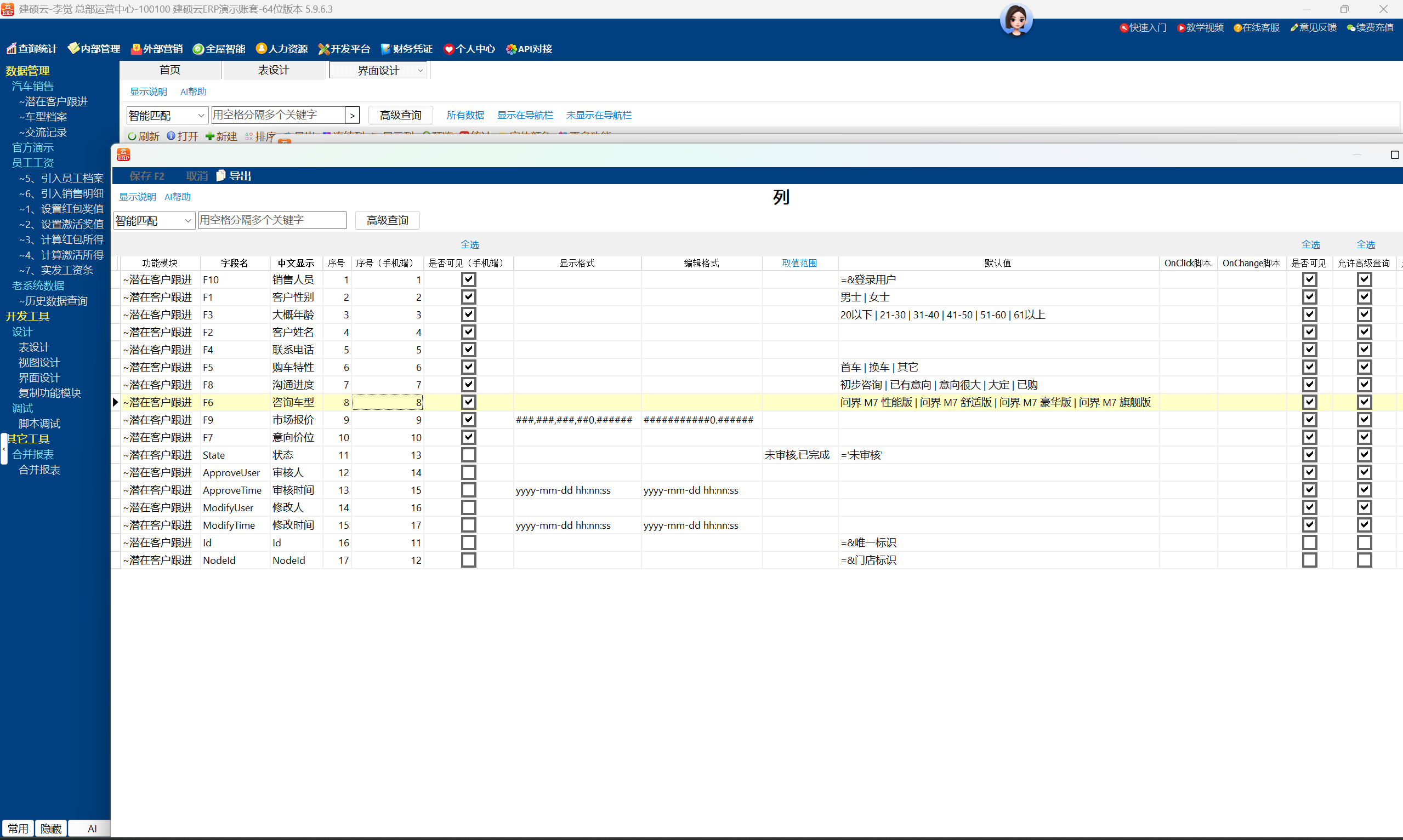Expand the 智能匹配 dropdown in 列 dialog
Viewport: 1403px width, 840px height.
point(188,221)
